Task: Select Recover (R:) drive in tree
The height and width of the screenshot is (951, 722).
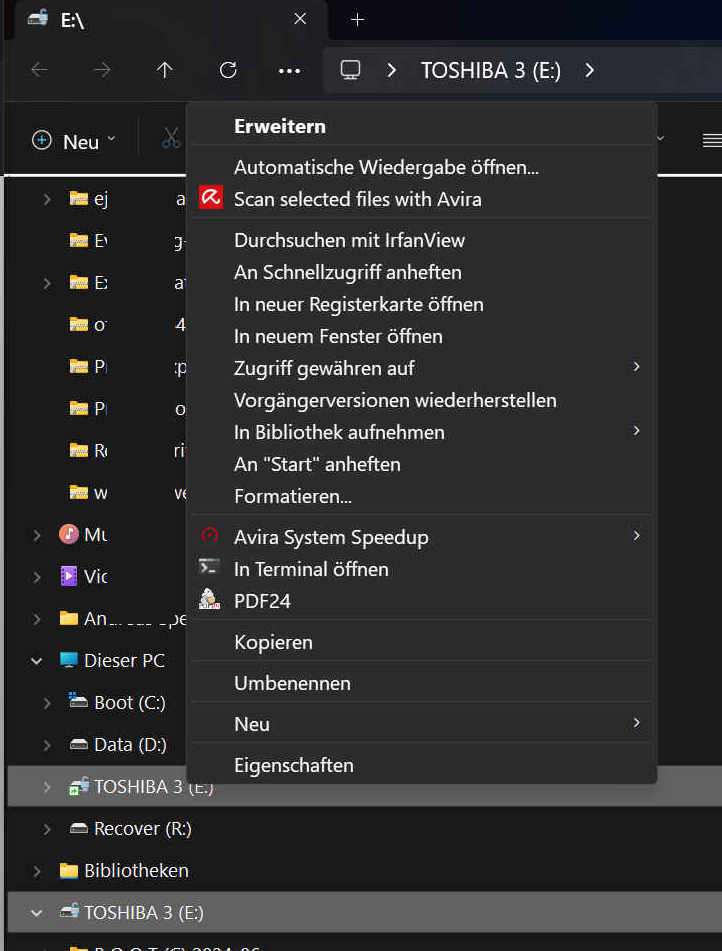Action: [x=143, y=828]
